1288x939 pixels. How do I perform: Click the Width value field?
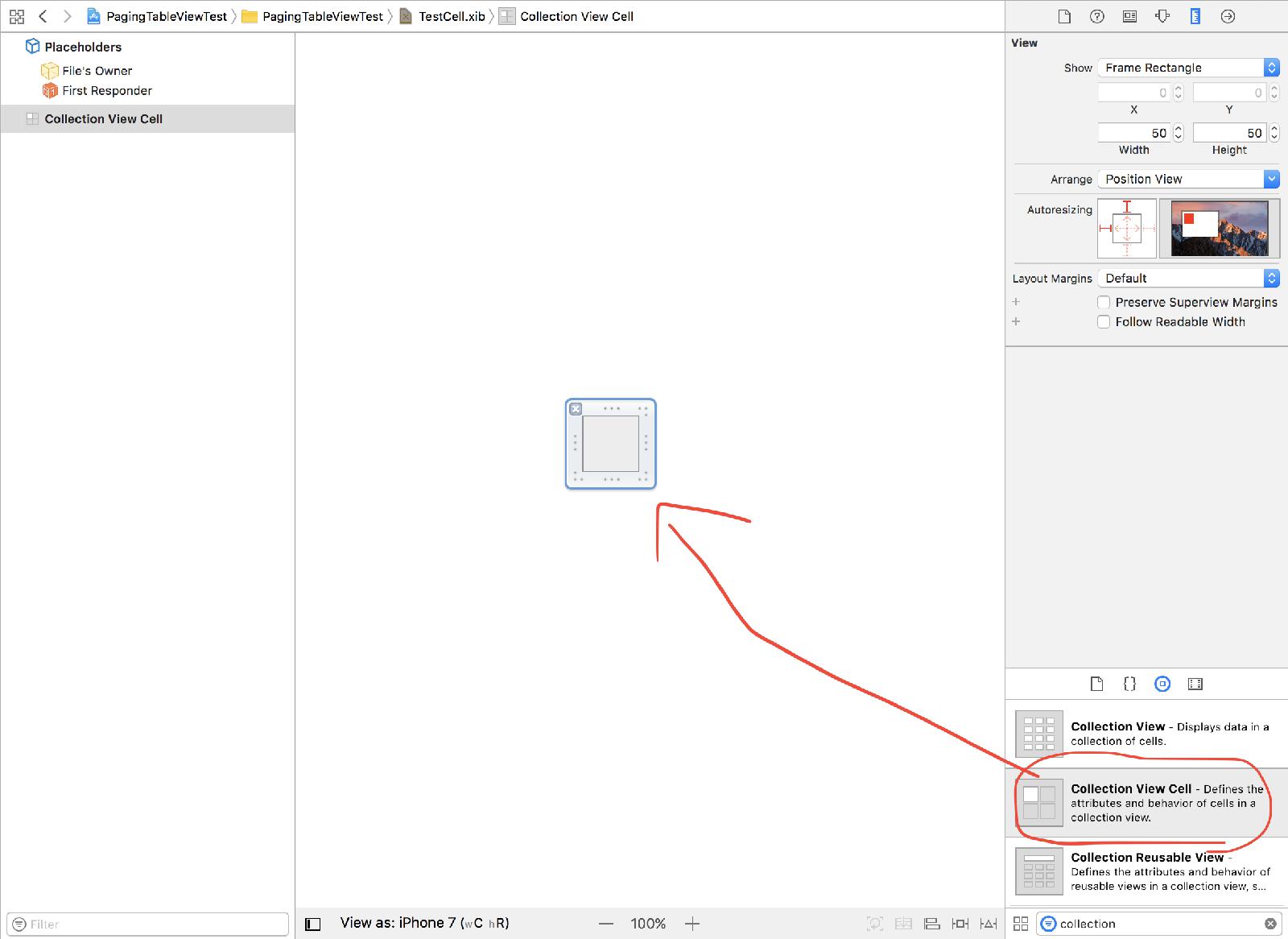(x=1134, y=133)
